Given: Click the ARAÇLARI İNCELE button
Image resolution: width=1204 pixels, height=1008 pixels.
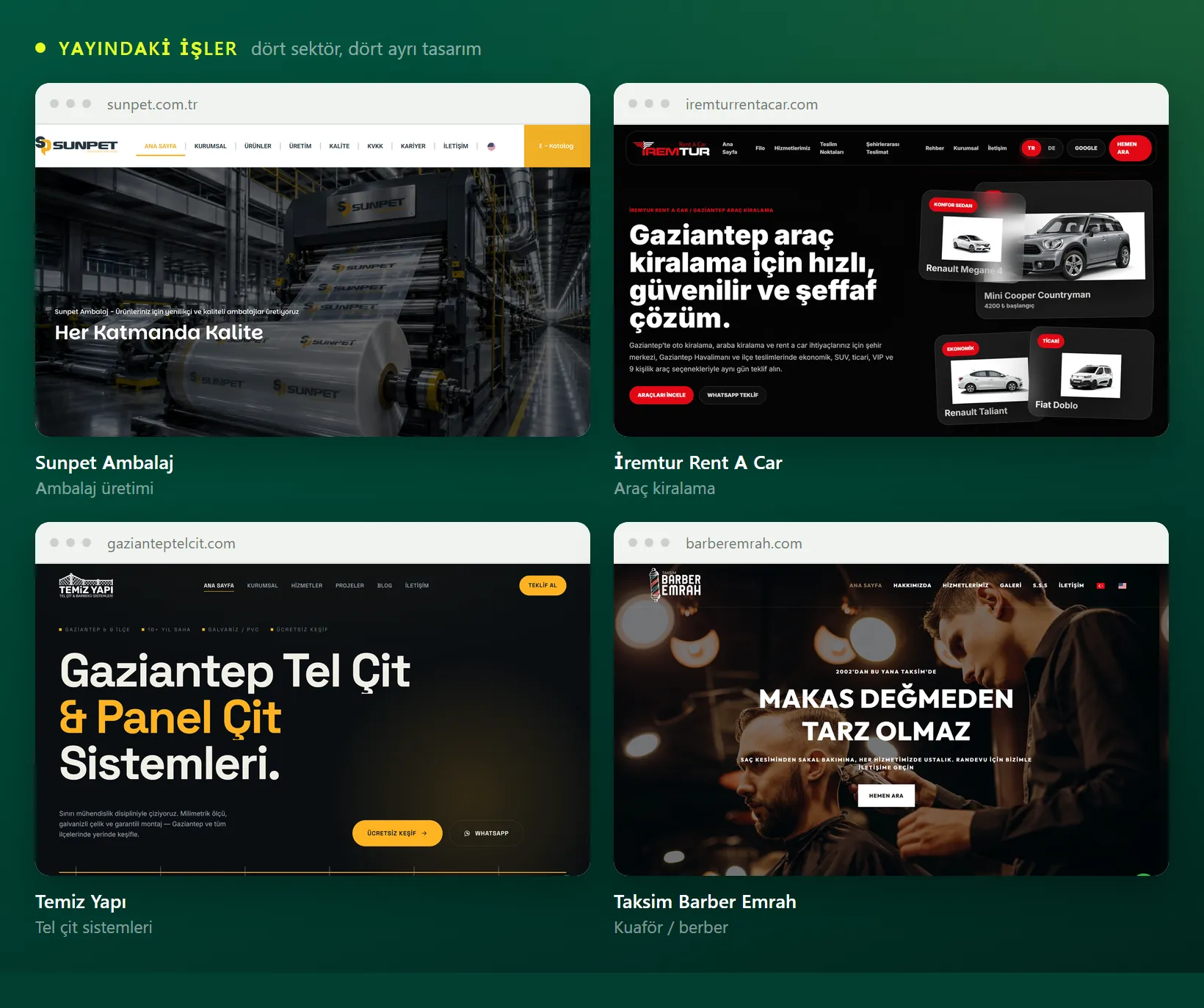Looking at the screenshot, I should (661, 395).
